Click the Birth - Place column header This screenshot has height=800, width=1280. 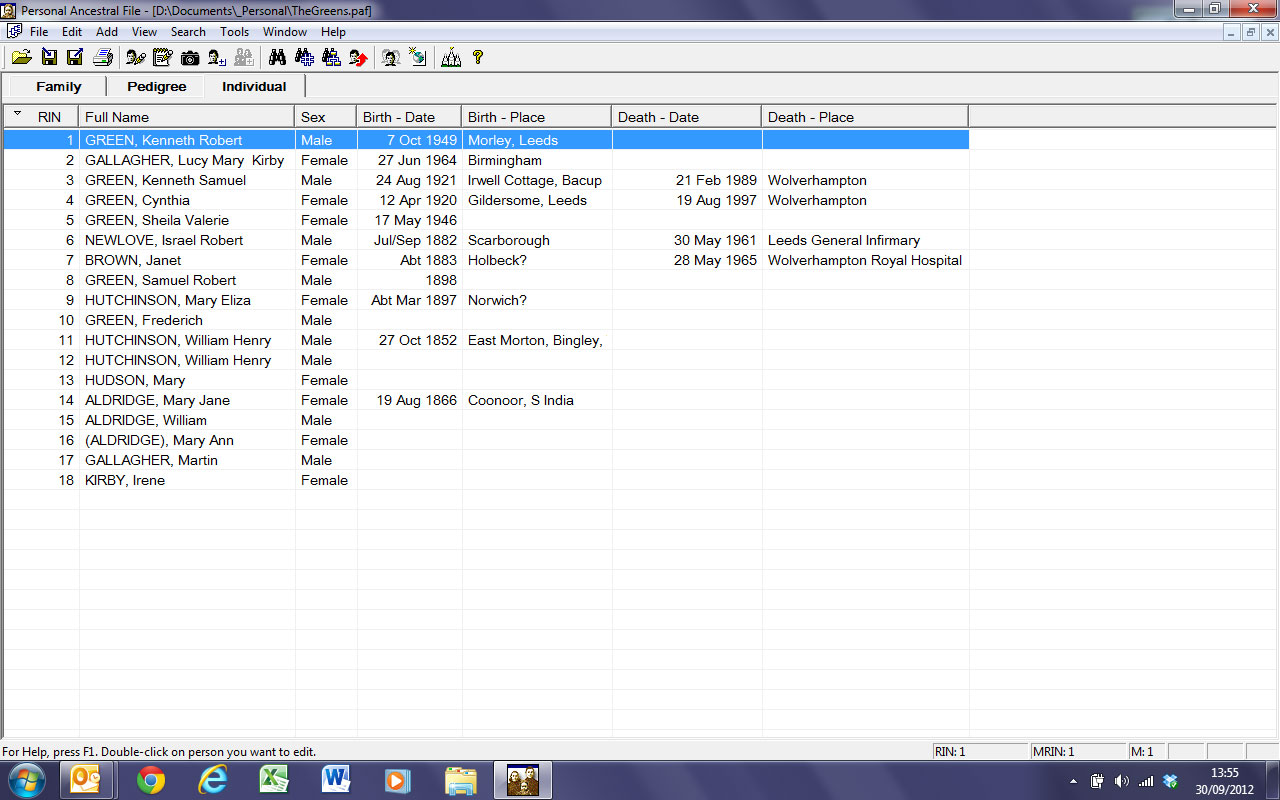pos(536,117)
